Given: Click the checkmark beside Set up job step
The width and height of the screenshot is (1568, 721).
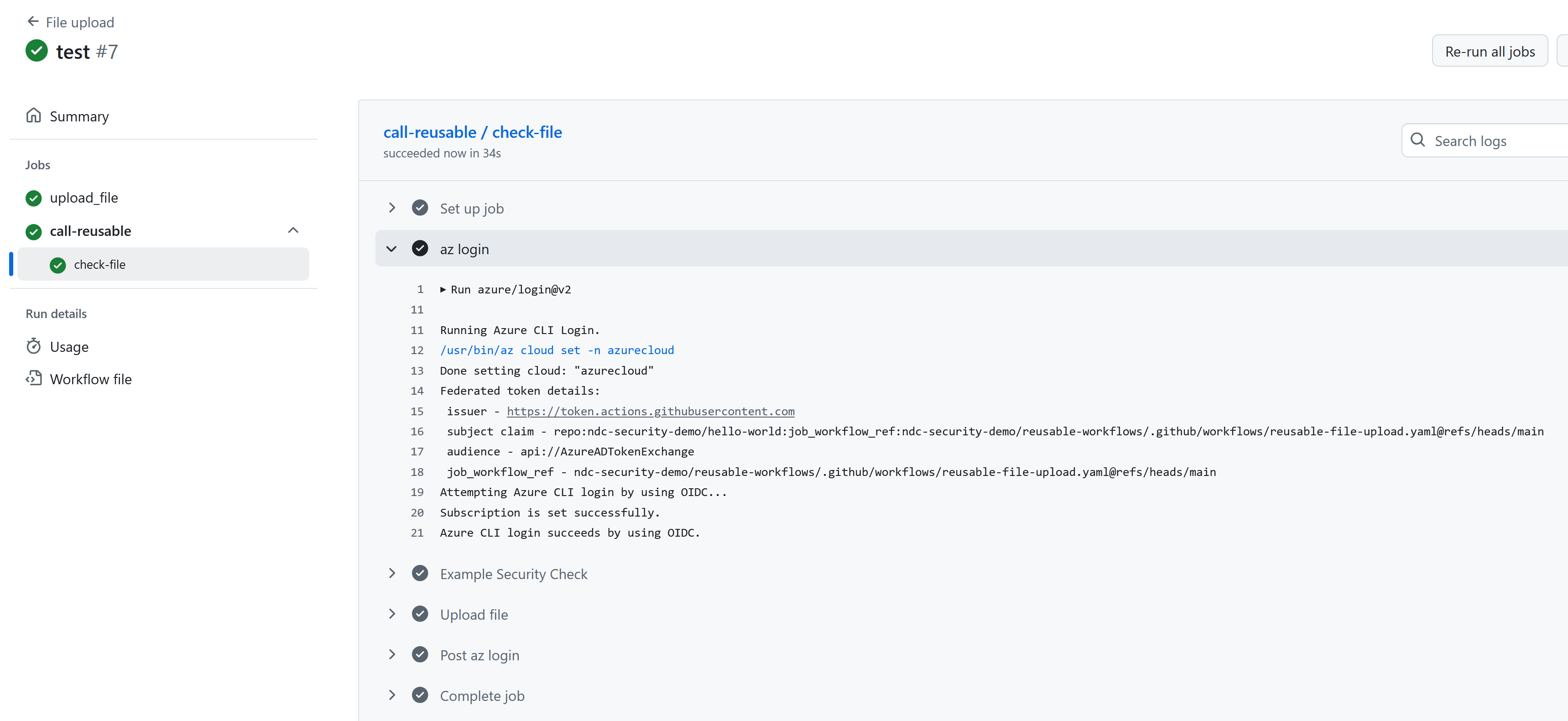Looking at the screenshot, I should click(421, 207).
